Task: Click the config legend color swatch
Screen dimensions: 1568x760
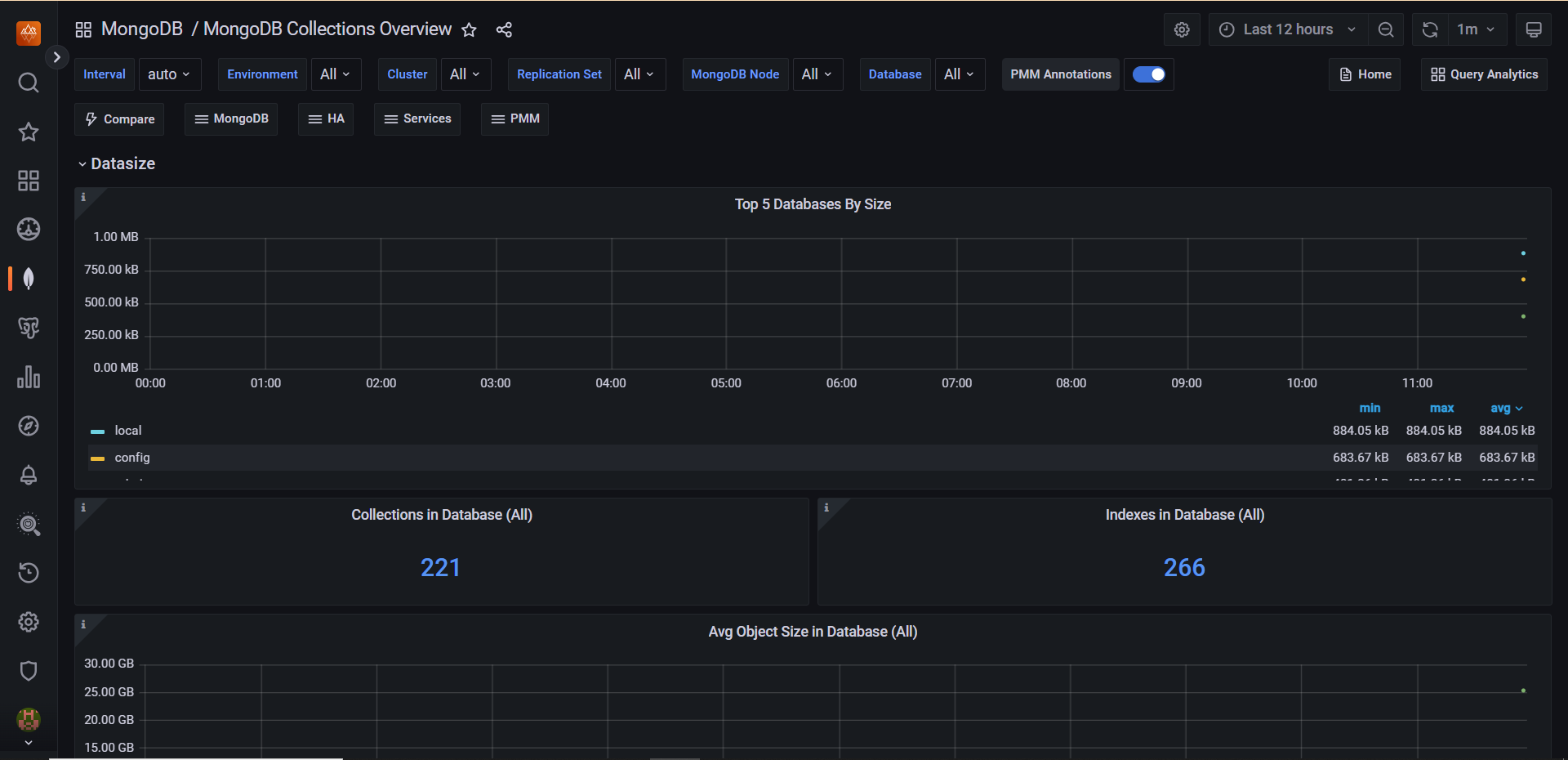Action: 98,458
